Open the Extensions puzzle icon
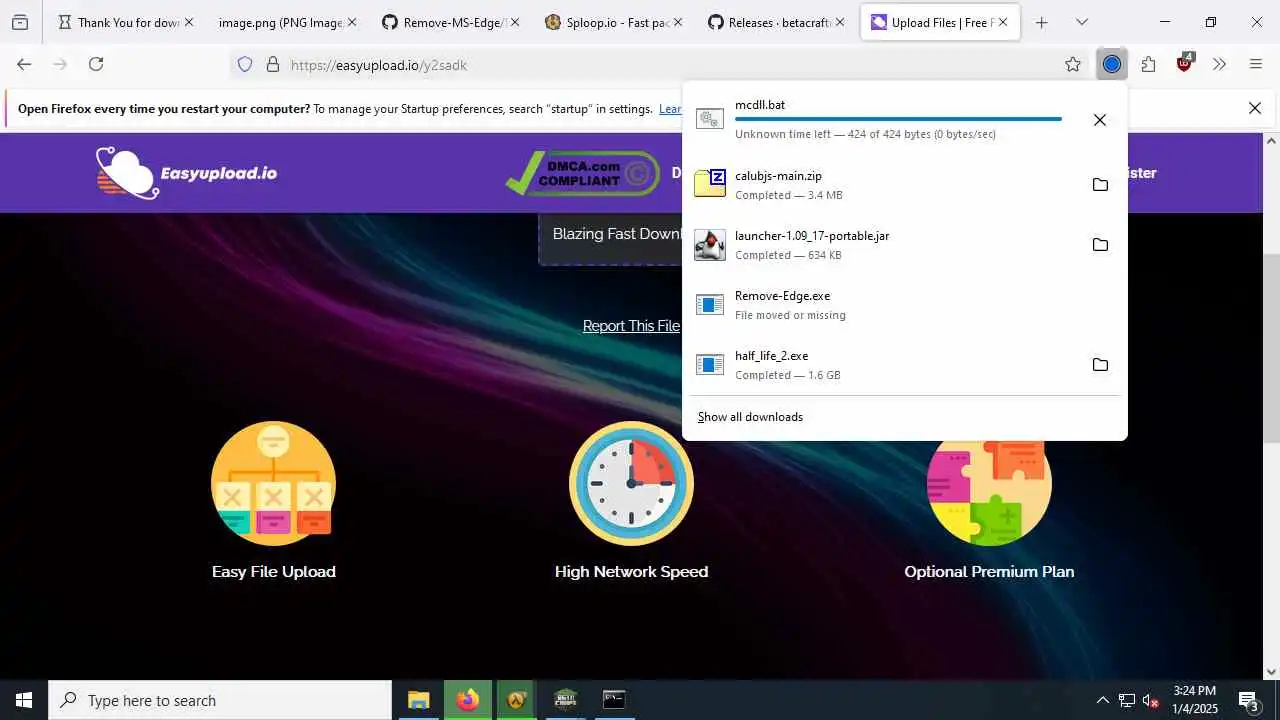The height and width of the screenshot is (720, 1280). point(1148,64)
